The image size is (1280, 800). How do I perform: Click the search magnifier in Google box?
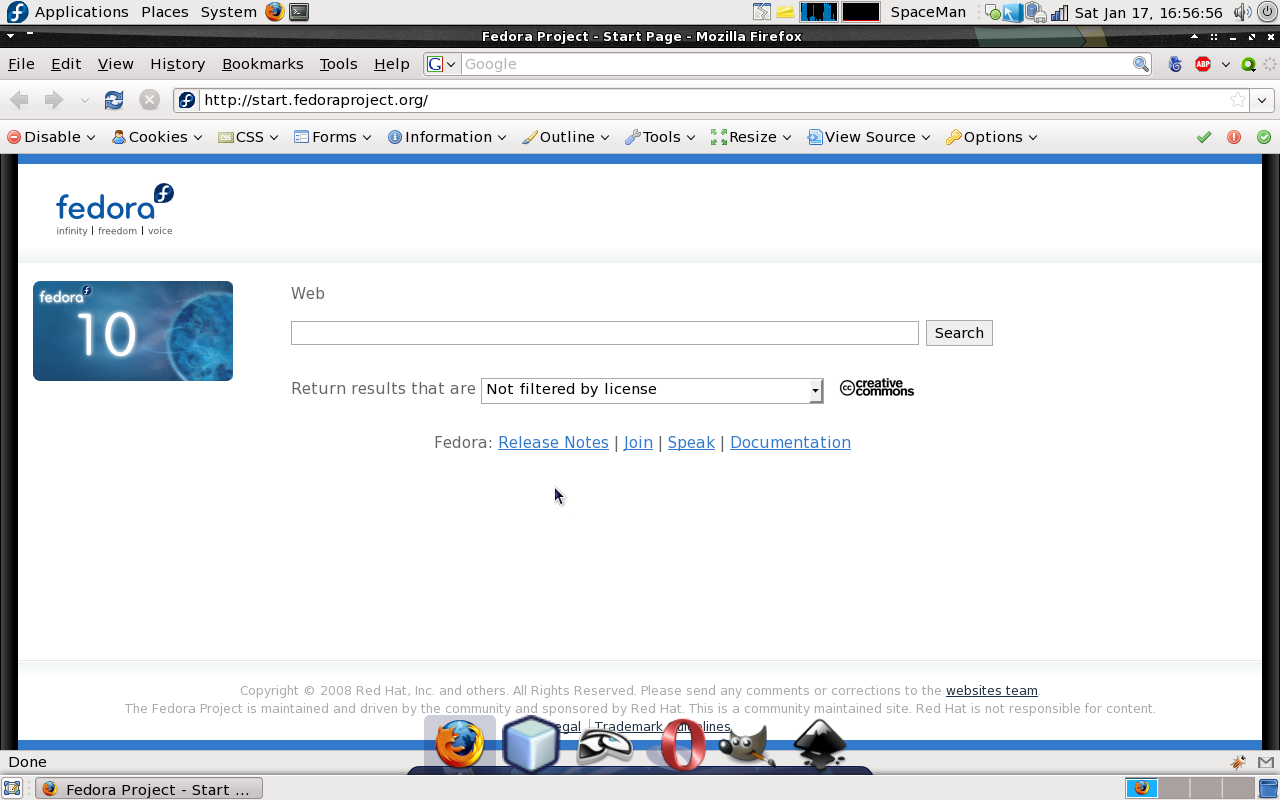click(1141, 64)
